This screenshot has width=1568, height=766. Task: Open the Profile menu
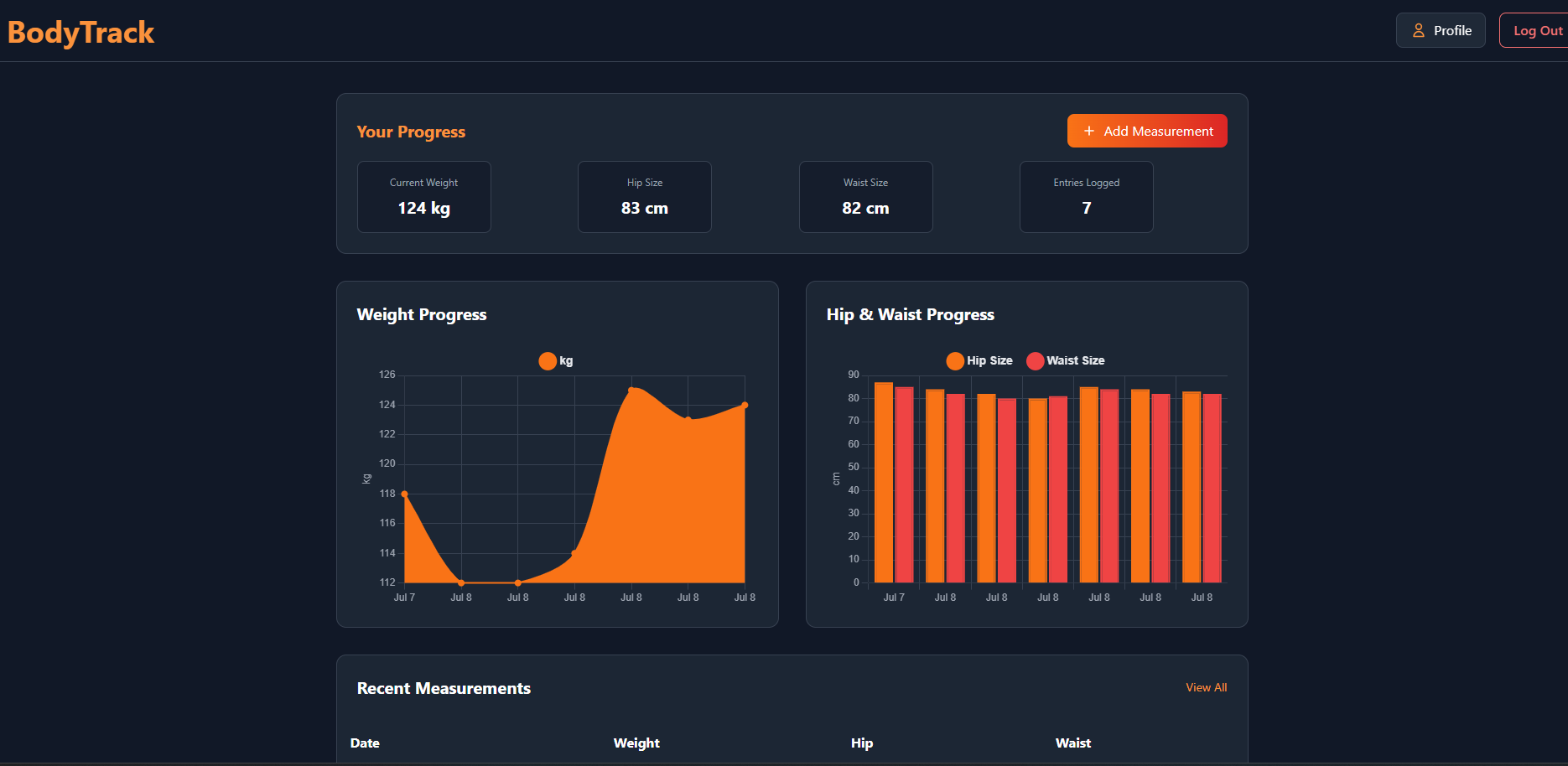point(1441,30)
